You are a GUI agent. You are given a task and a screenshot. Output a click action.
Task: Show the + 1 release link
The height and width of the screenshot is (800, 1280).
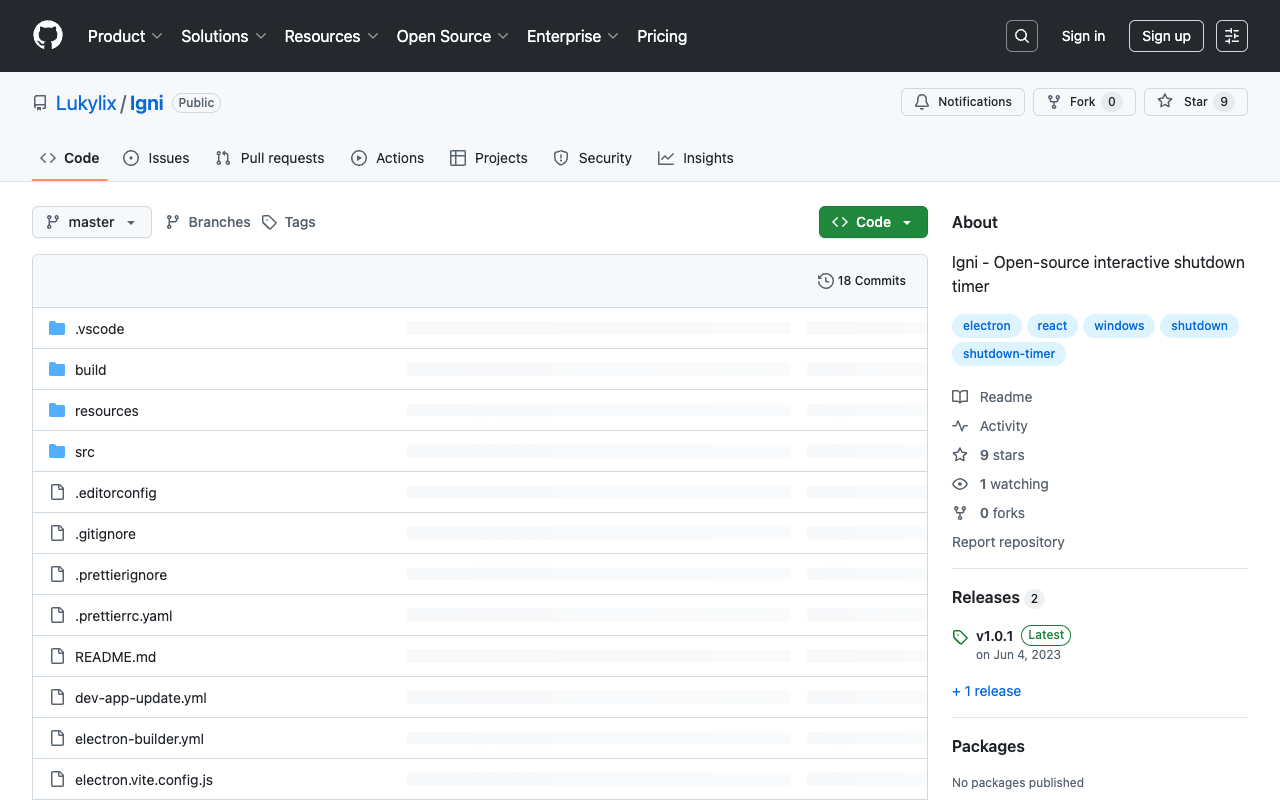click(986, 691)
